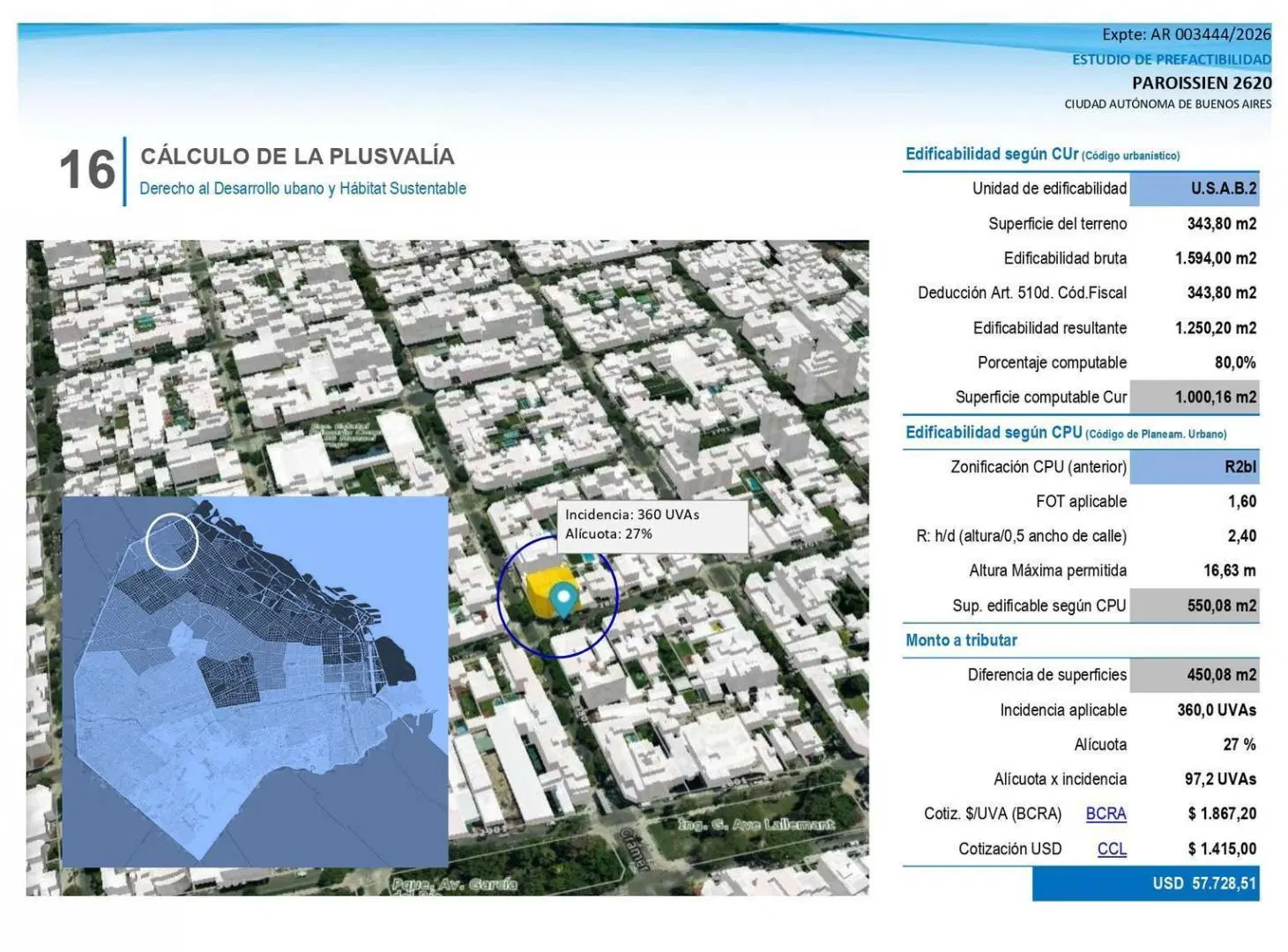Select the 'Edificabilidad bruta' value 1.594,00 m2
The height and width of the screenshot is (952, 1288).
pyautogui.click(x=1216, y=258)
